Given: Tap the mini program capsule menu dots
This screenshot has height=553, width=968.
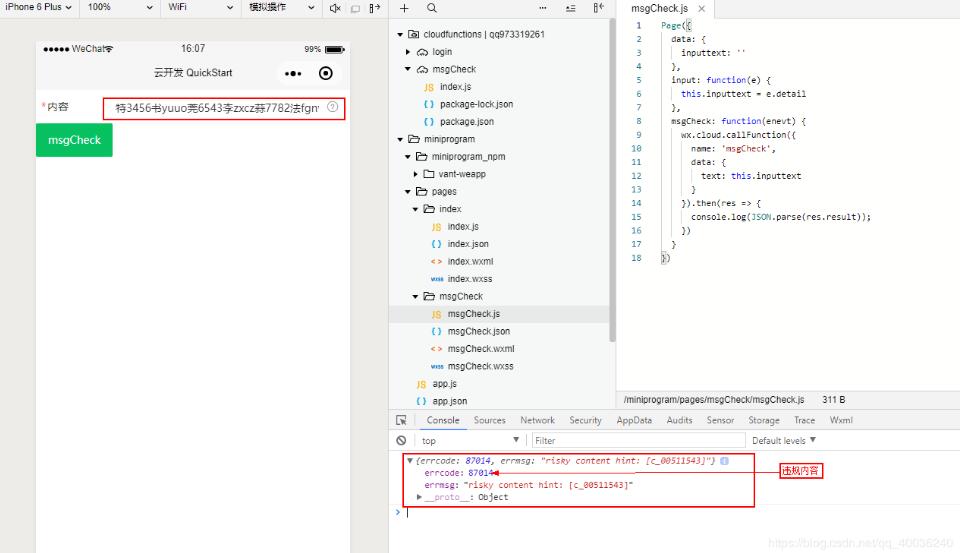Looking at the screenshot, I should pos(293,73).
